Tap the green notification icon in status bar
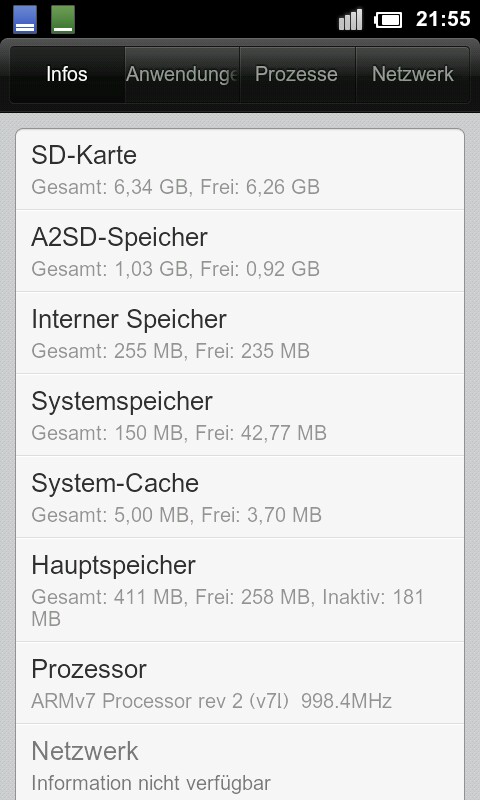480x800 pixels. tap(63, 19)
